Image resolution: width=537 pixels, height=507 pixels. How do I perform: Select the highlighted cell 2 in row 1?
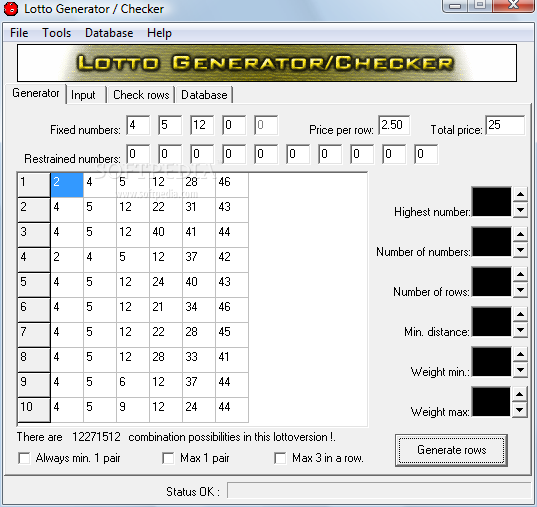[67, 185]
